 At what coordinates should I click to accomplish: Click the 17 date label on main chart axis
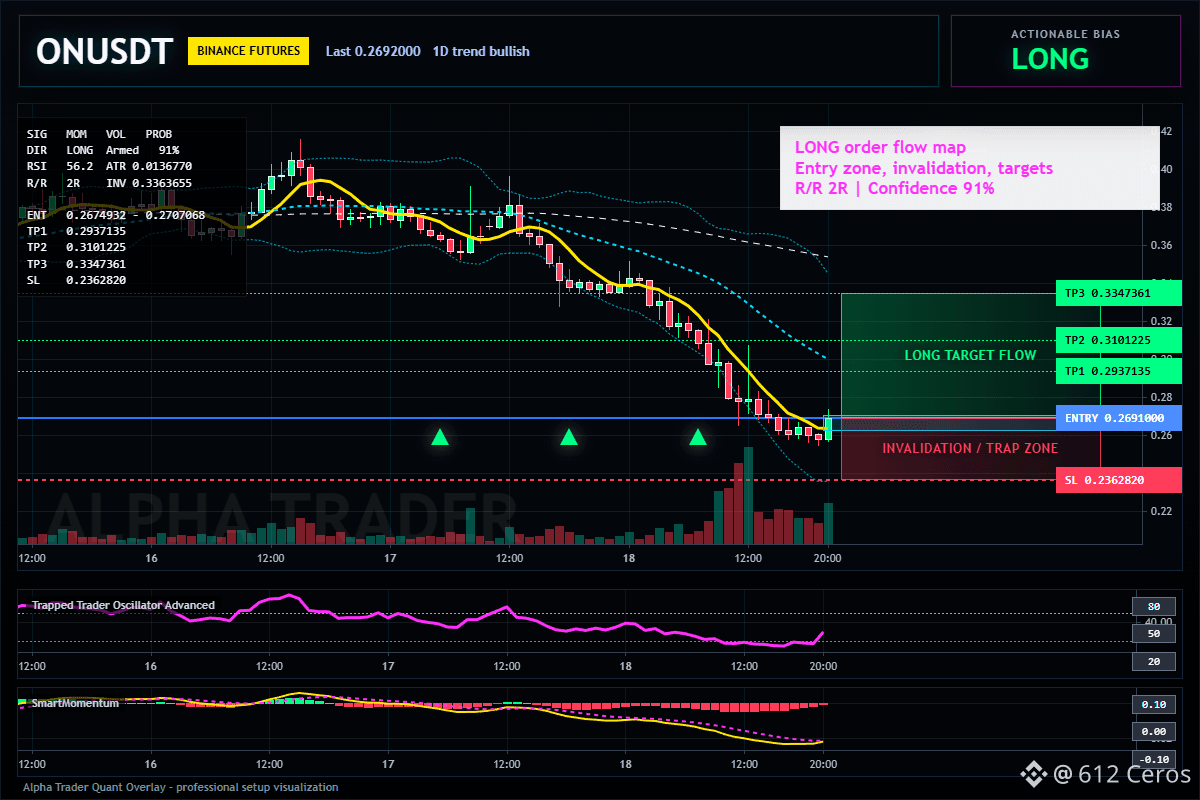pos(388,557)
